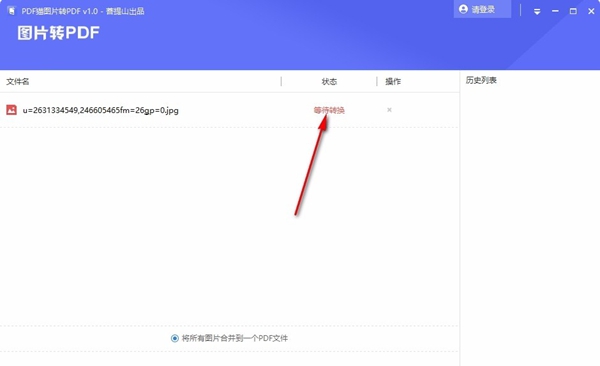Open the title bar dropdown menu icon

[x=537, y=11]
